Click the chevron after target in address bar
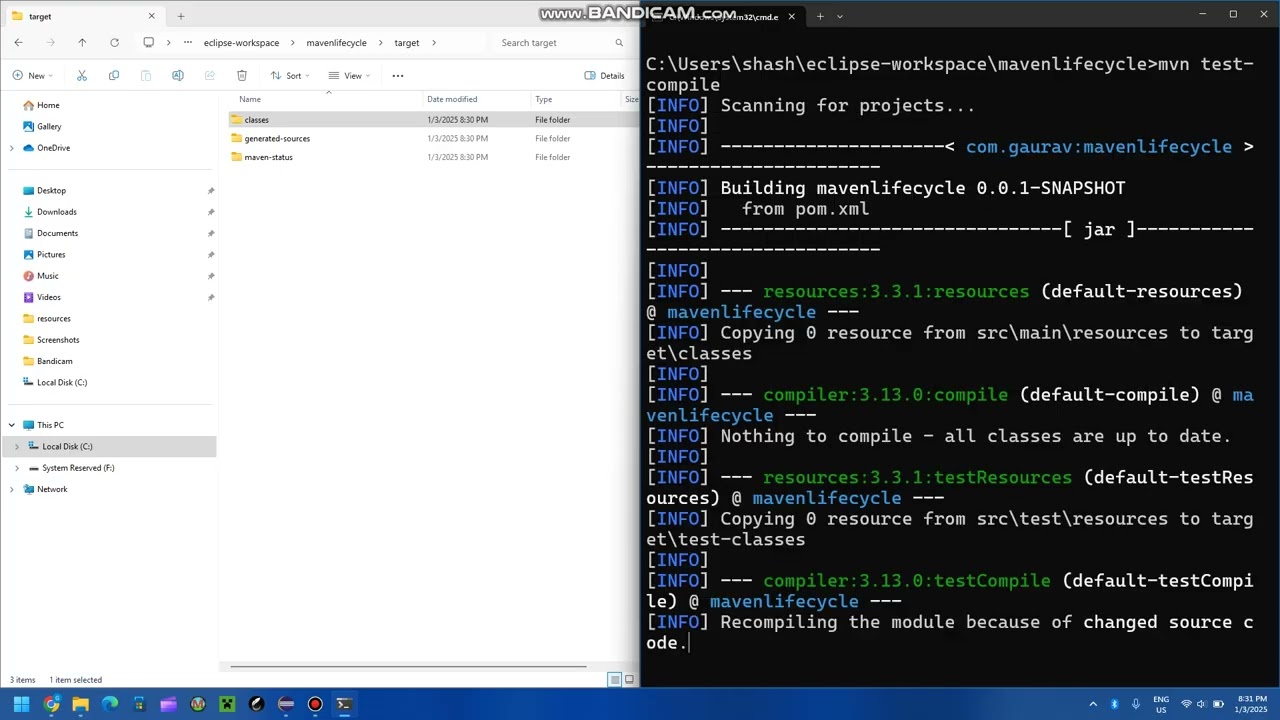The image size is (1280, 720). point(434,43)
